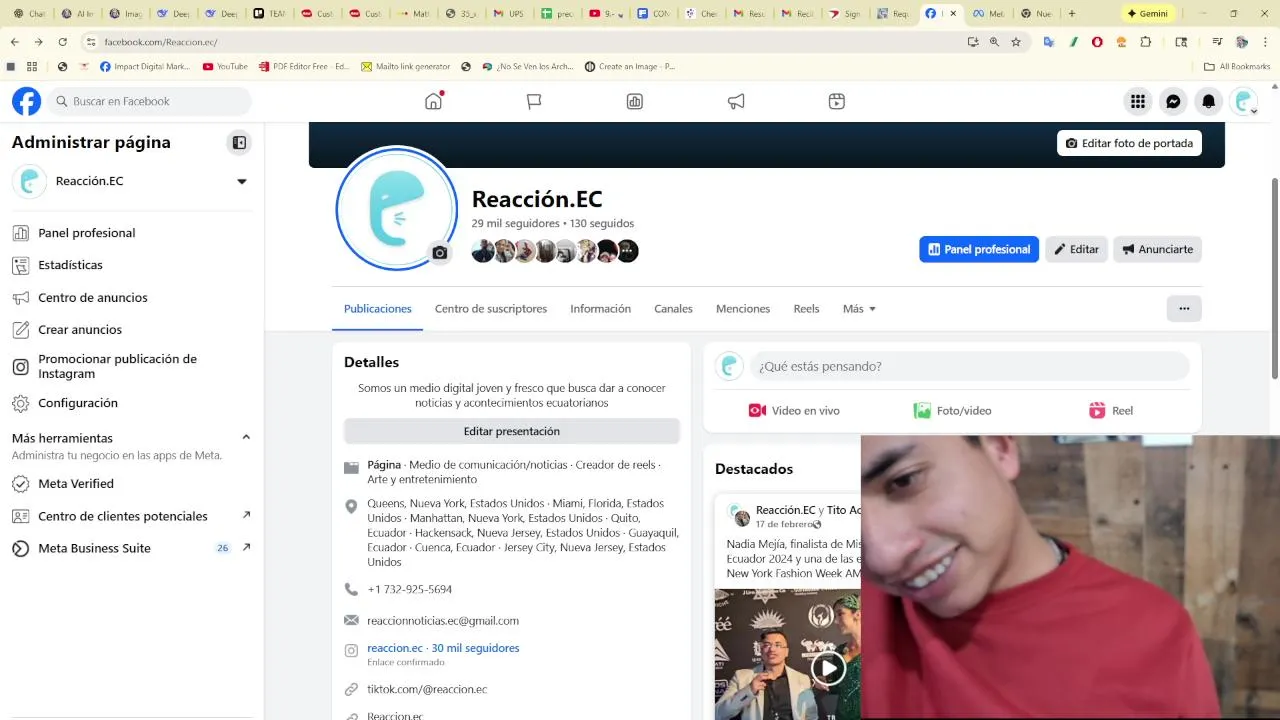The width and height of the screenshot is (1280, 720).
Task: Click the tiktok.com/@reaccion.ec link
Action: coord(427,689)
